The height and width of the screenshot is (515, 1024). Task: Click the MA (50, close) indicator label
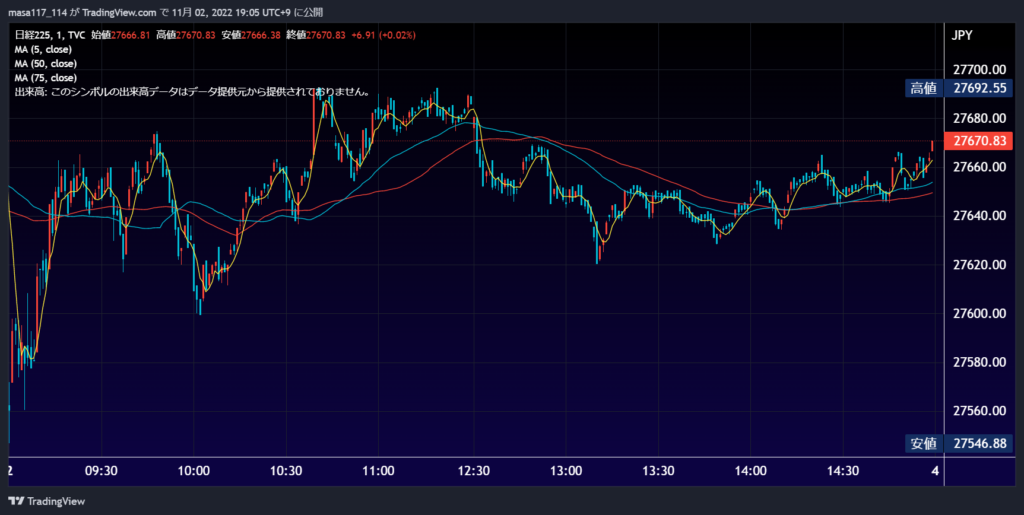pyautogui.click(x=46, y=64)
